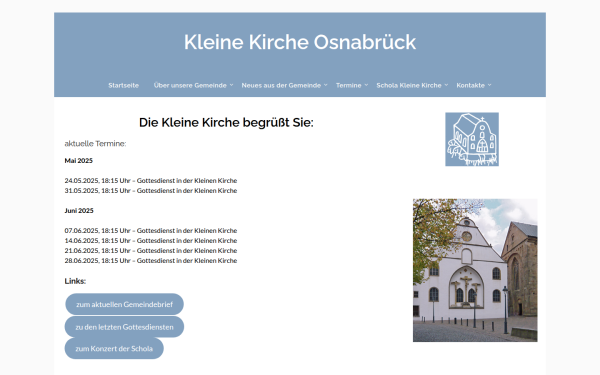Select the 31.05.2025 Gottesdienst entry
This screenshot has height=375, width=600.
click(x=151, y=191)
